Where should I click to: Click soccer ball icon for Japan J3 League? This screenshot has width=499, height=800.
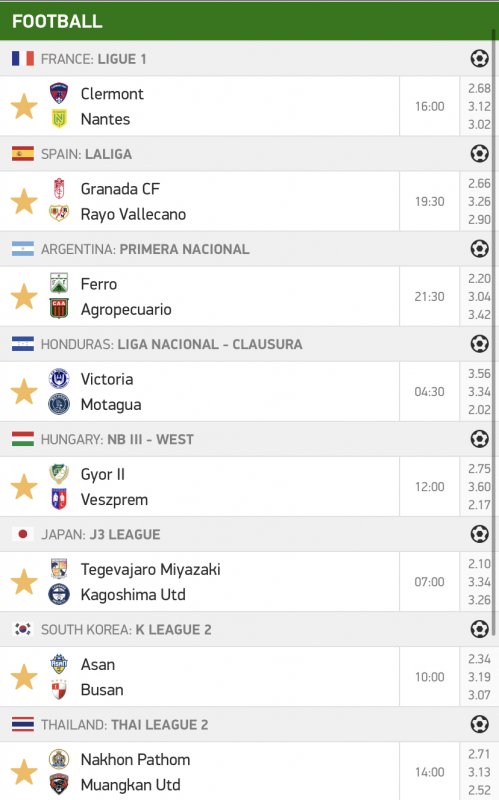pos(479,534)
